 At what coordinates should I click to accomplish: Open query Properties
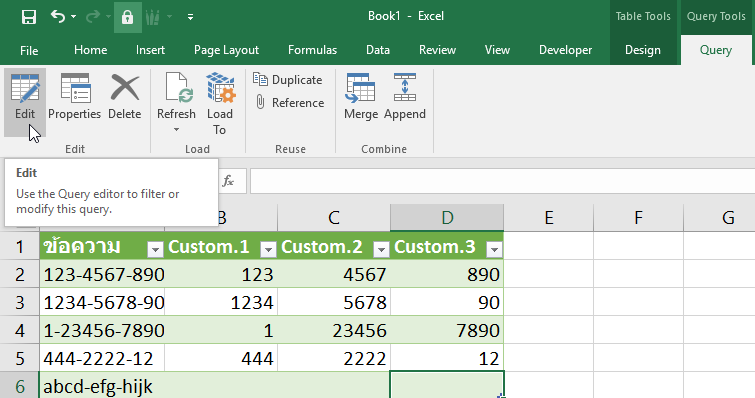[x=75, y=96]
